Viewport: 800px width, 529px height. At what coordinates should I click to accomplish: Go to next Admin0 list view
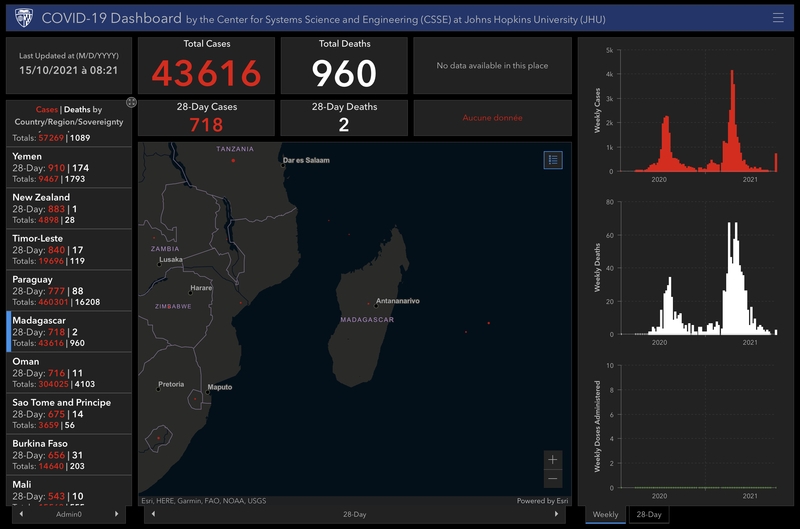tap(117, 514)
